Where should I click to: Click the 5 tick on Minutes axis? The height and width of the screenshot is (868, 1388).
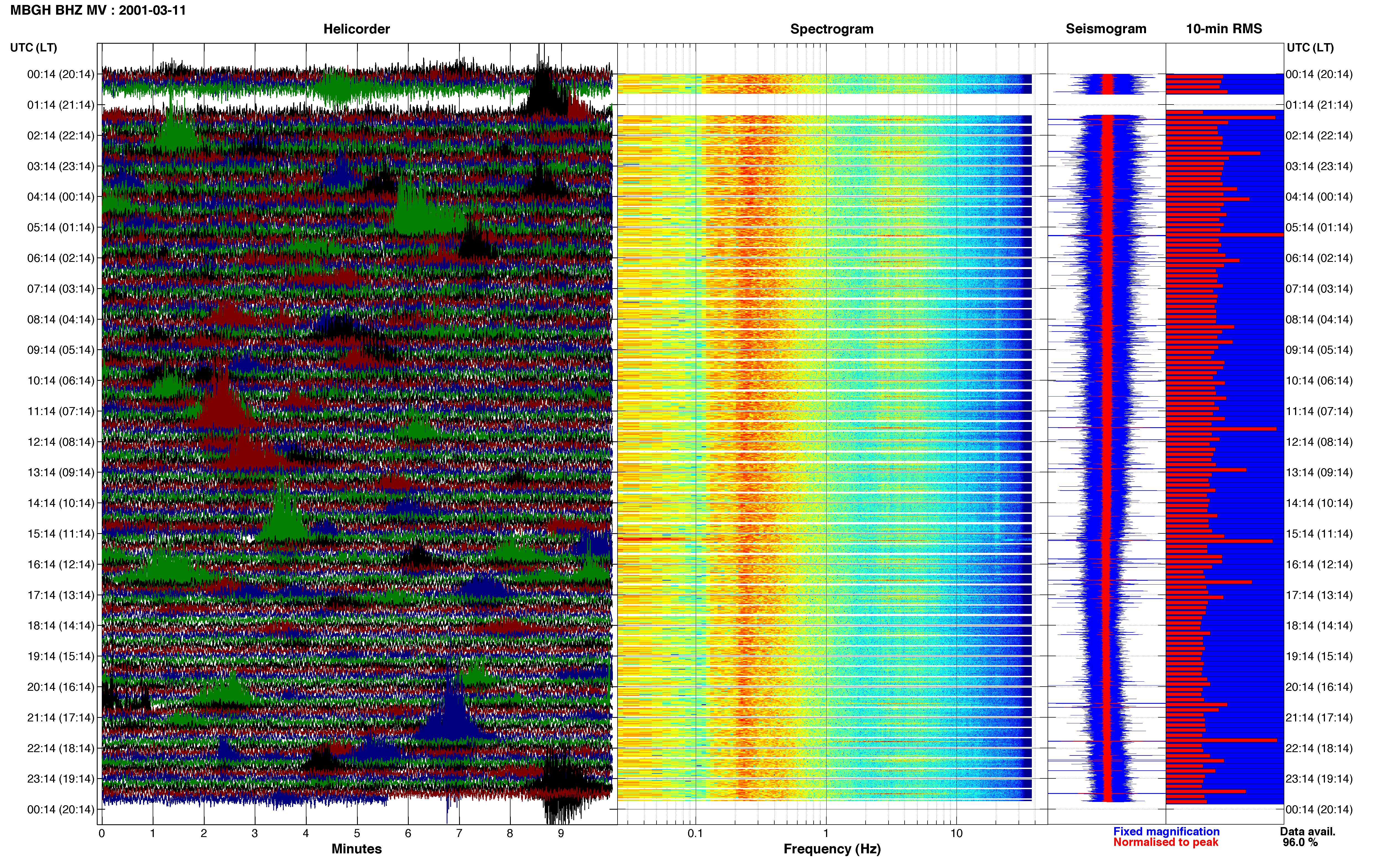[x=357, y=833]
